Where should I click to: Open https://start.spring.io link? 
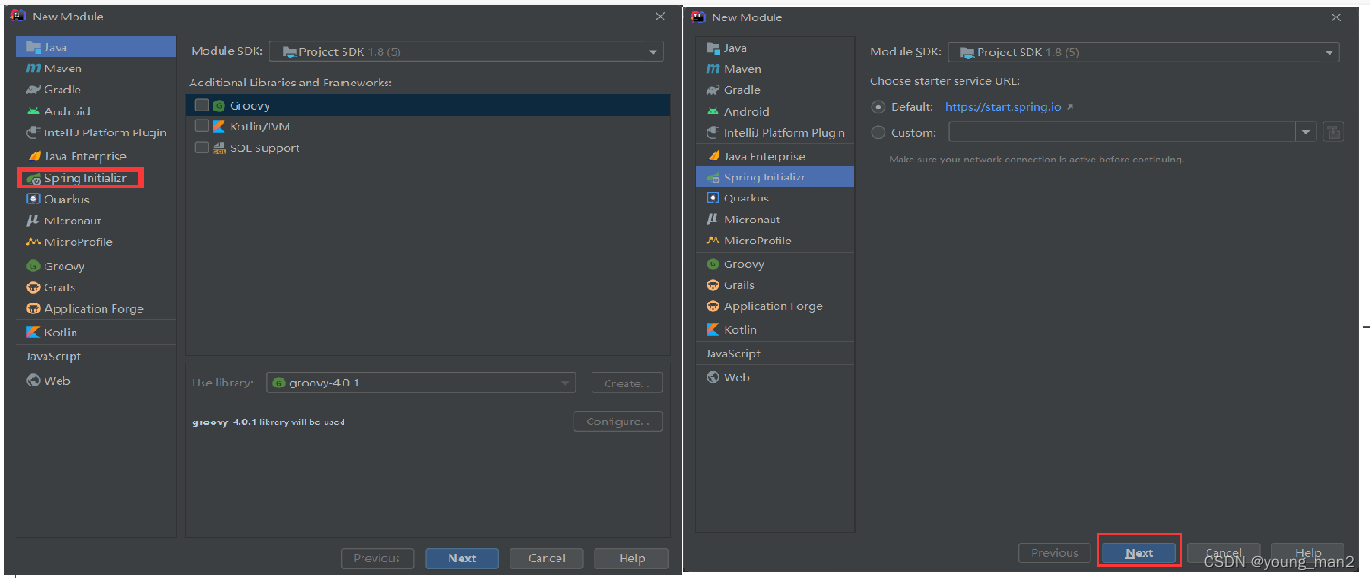pyautogui.click(x=1003, y=107)
